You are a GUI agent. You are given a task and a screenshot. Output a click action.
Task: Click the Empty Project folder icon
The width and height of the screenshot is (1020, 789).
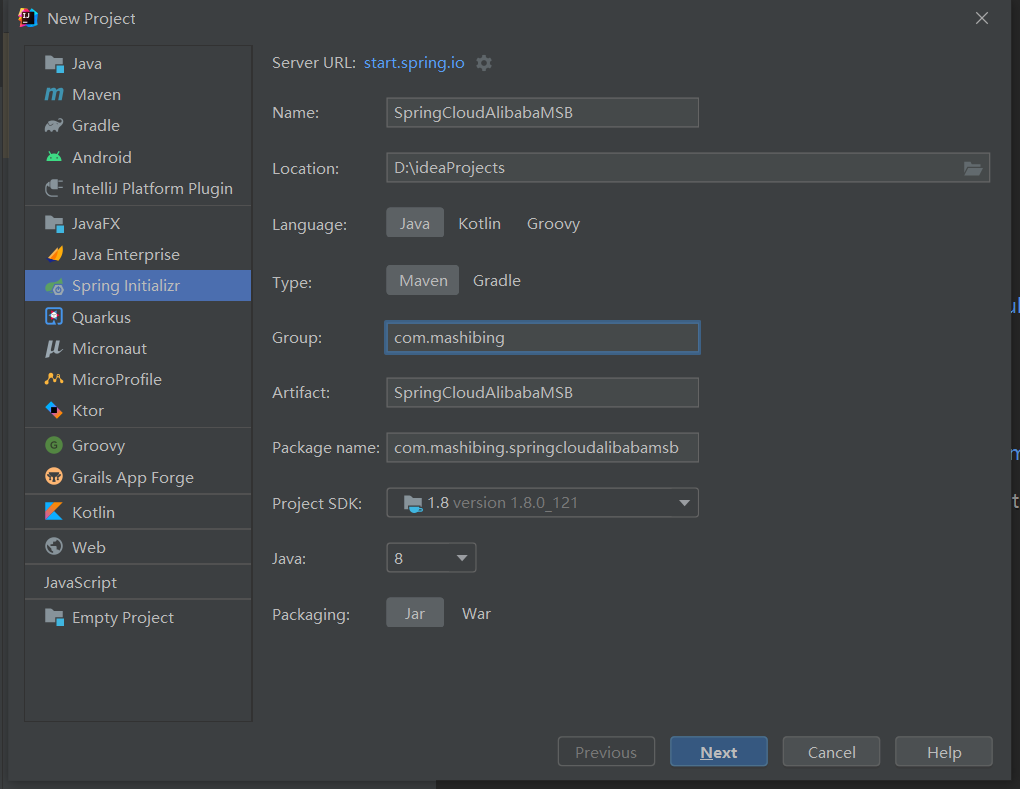coord(54,617)
